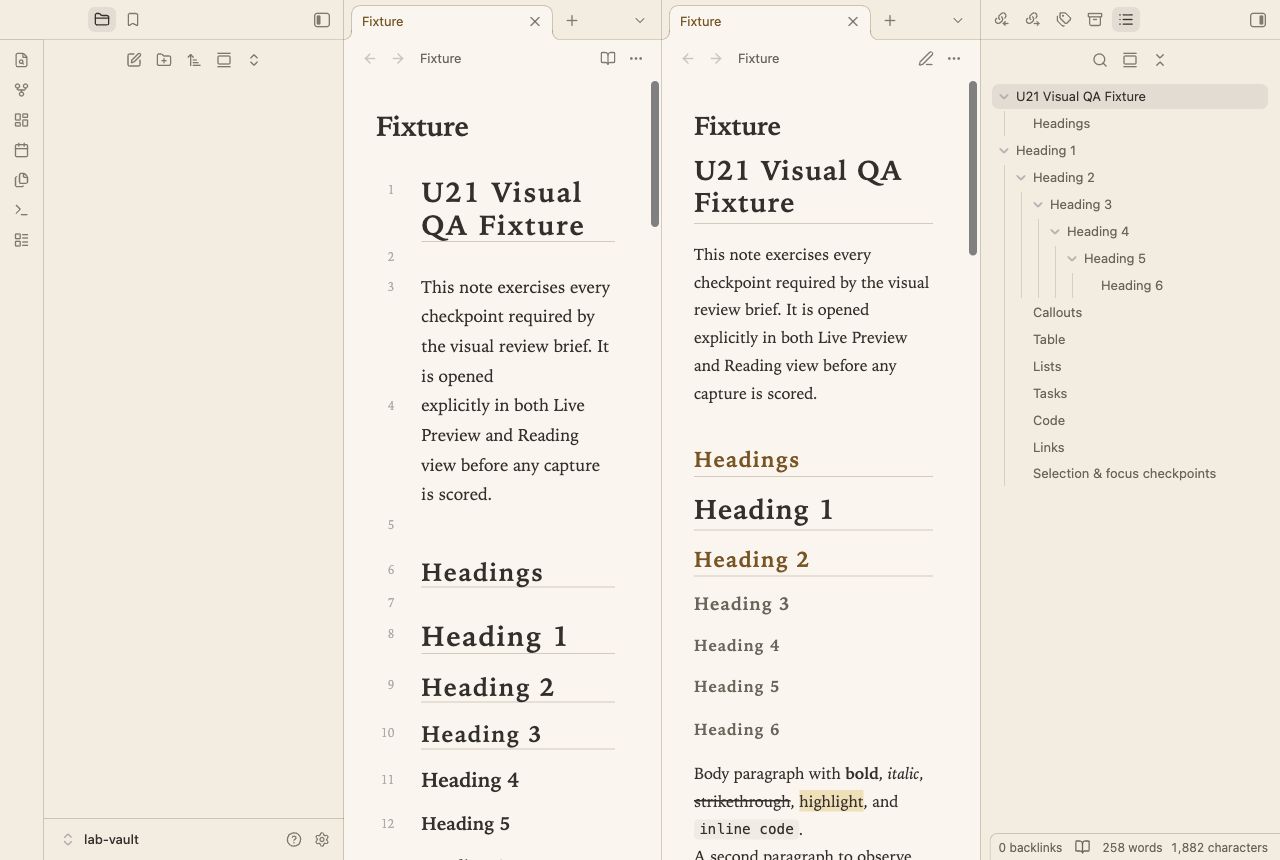Screen dimensions: 1280x860
Task: Collapse the Heading 1 outline node
Action: point(1004,151)
